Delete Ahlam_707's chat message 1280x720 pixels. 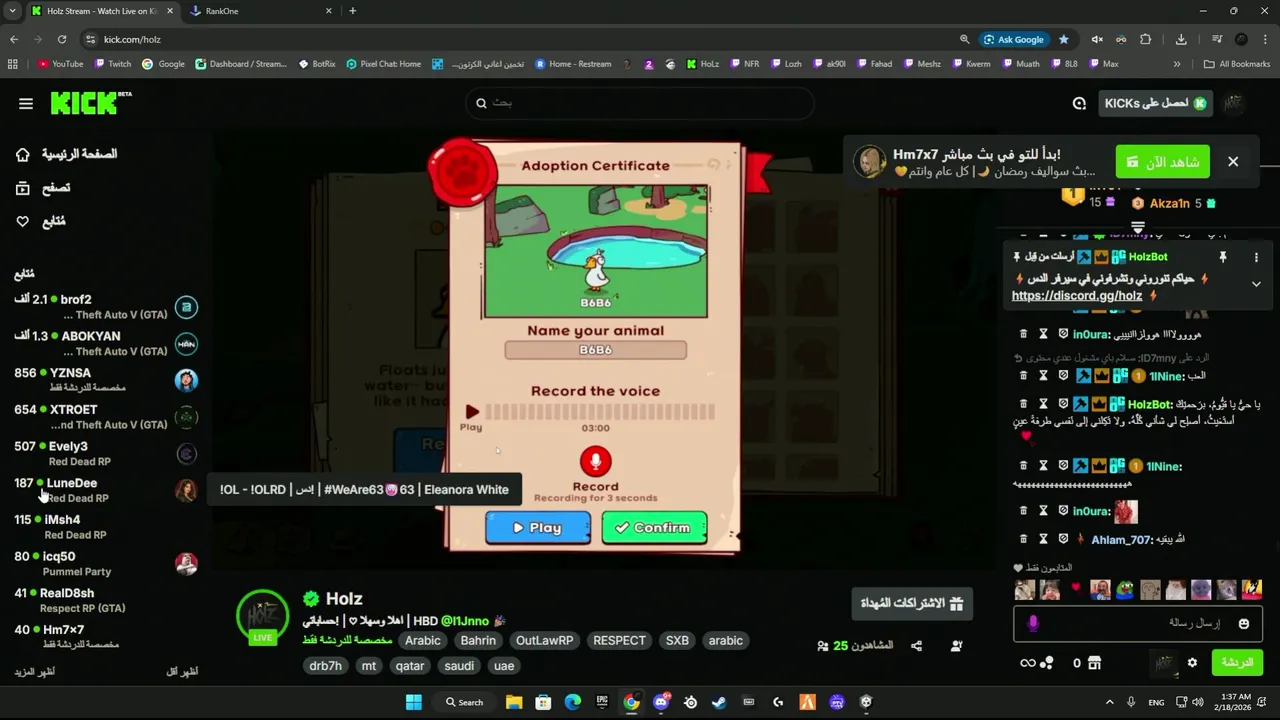(1023, 539)
